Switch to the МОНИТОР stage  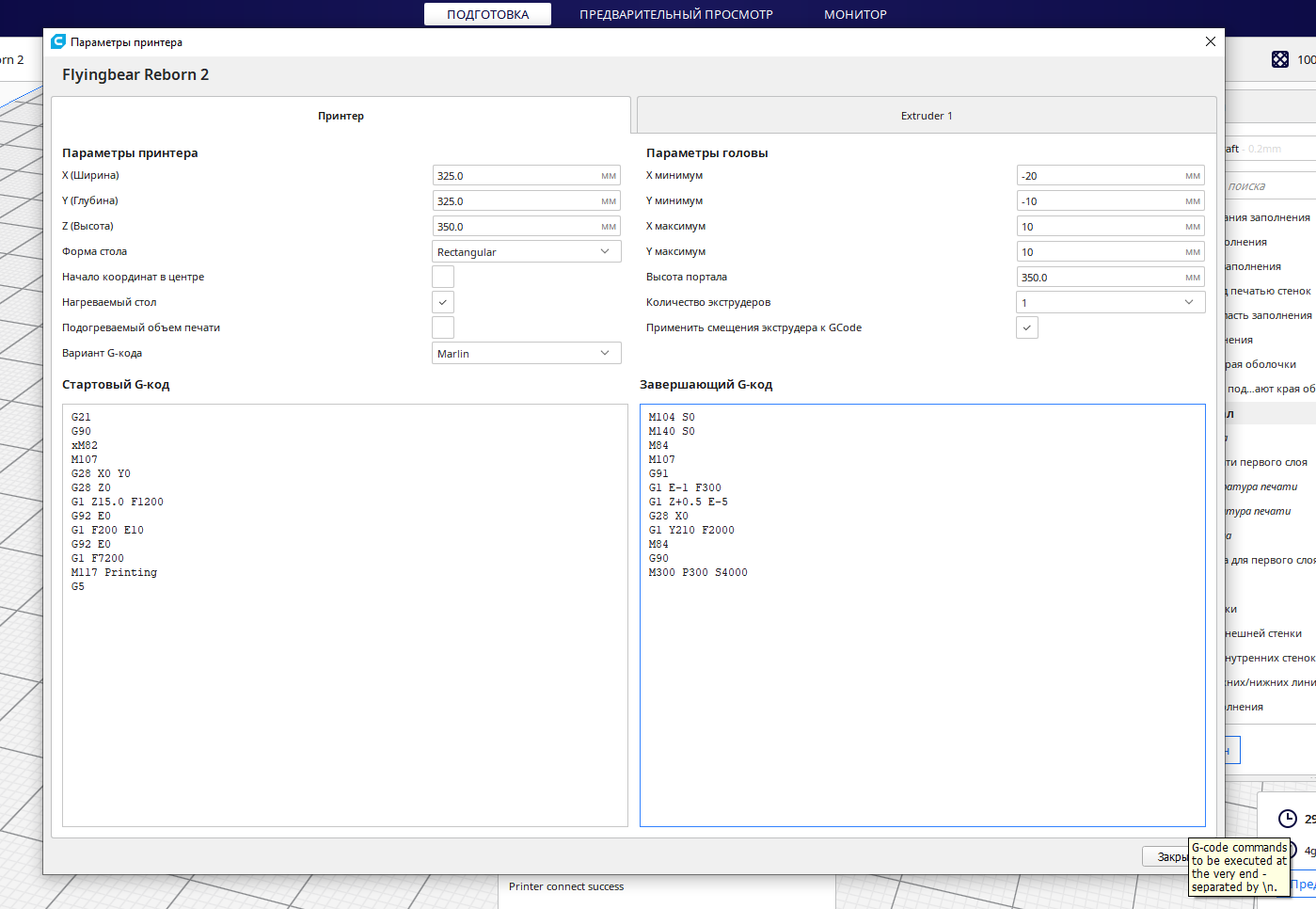pos(855,14)
